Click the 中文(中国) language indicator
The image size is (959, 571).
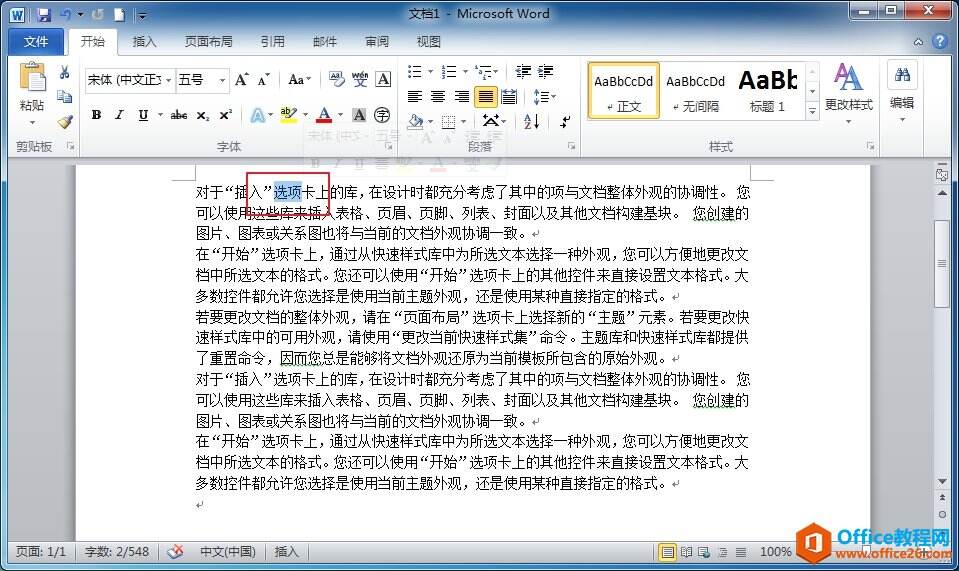click(x=228, y=551)
